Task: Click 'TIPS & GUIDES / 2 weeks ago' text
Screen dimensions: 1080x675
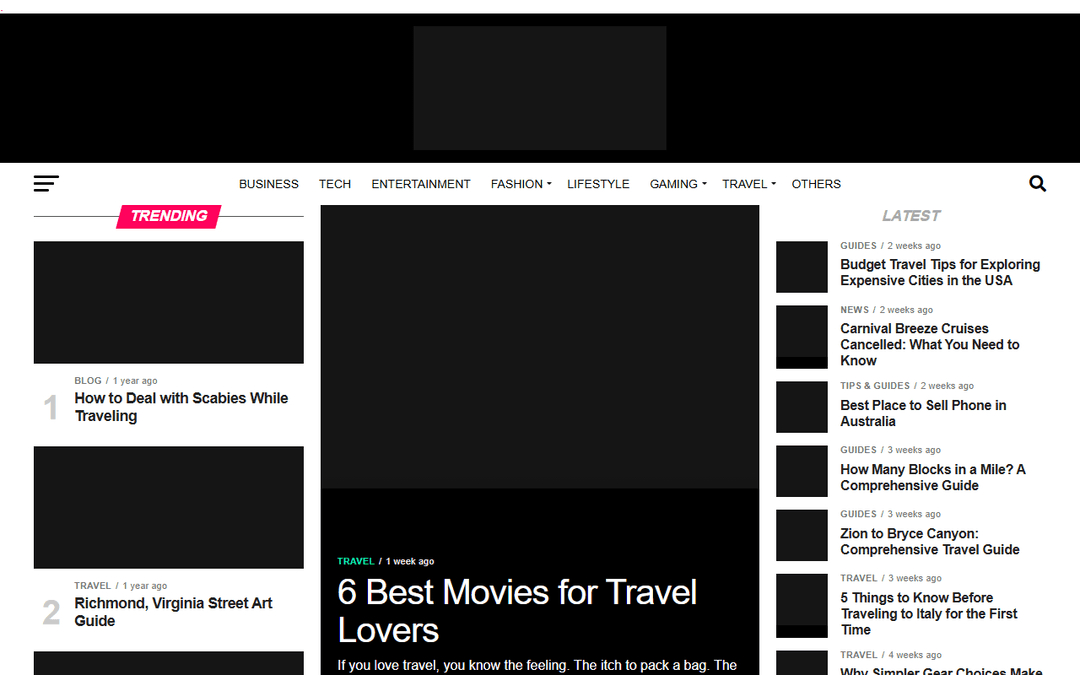Action: tap(906, 386)
